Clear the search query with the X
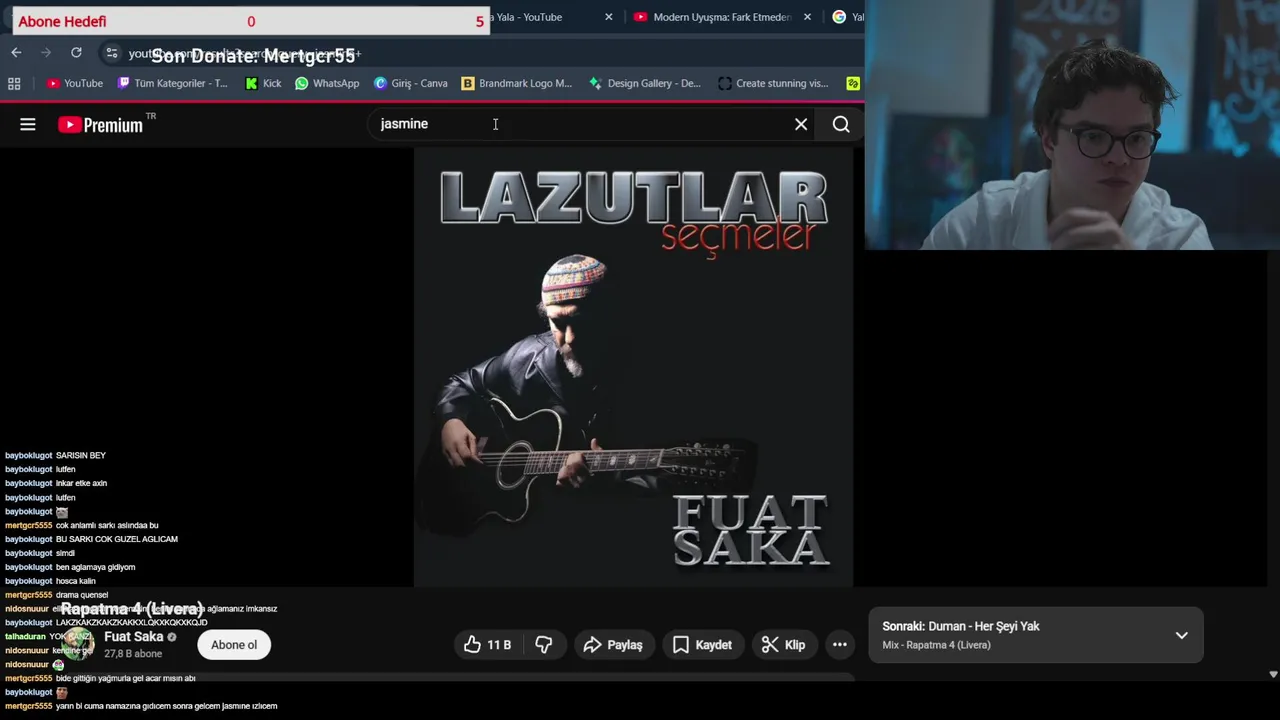Image resolution: width=1280 pixels, height=720 pixels. point(801,124)
